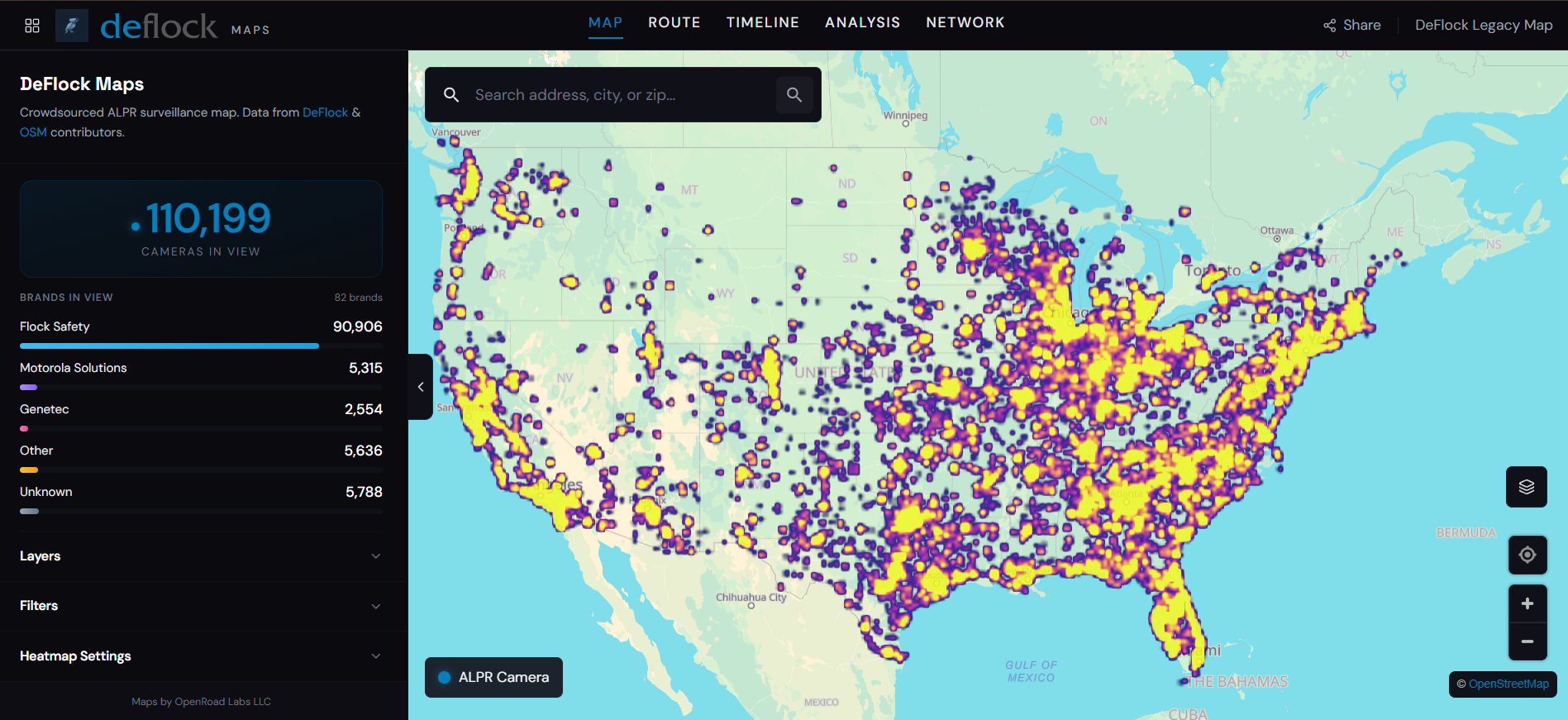
Task: Click the Chihuahua City label on map
Action: tap(751, 597)
